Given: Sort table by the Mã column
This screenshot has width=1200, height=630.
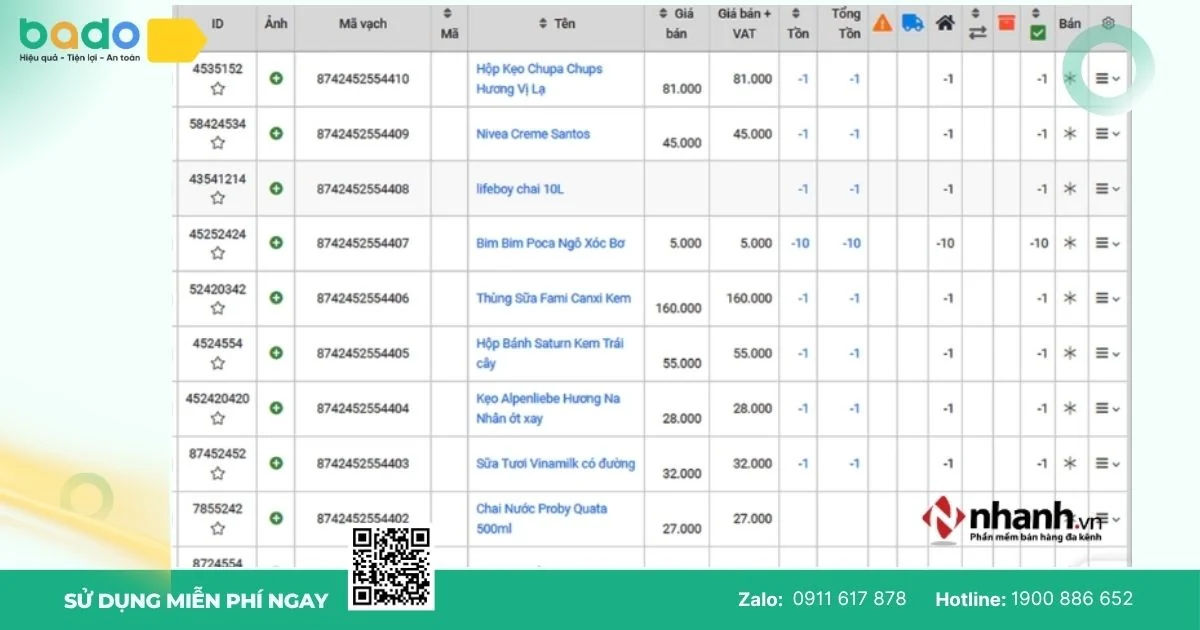Looking at the screenshot, I should click(449, 24).
